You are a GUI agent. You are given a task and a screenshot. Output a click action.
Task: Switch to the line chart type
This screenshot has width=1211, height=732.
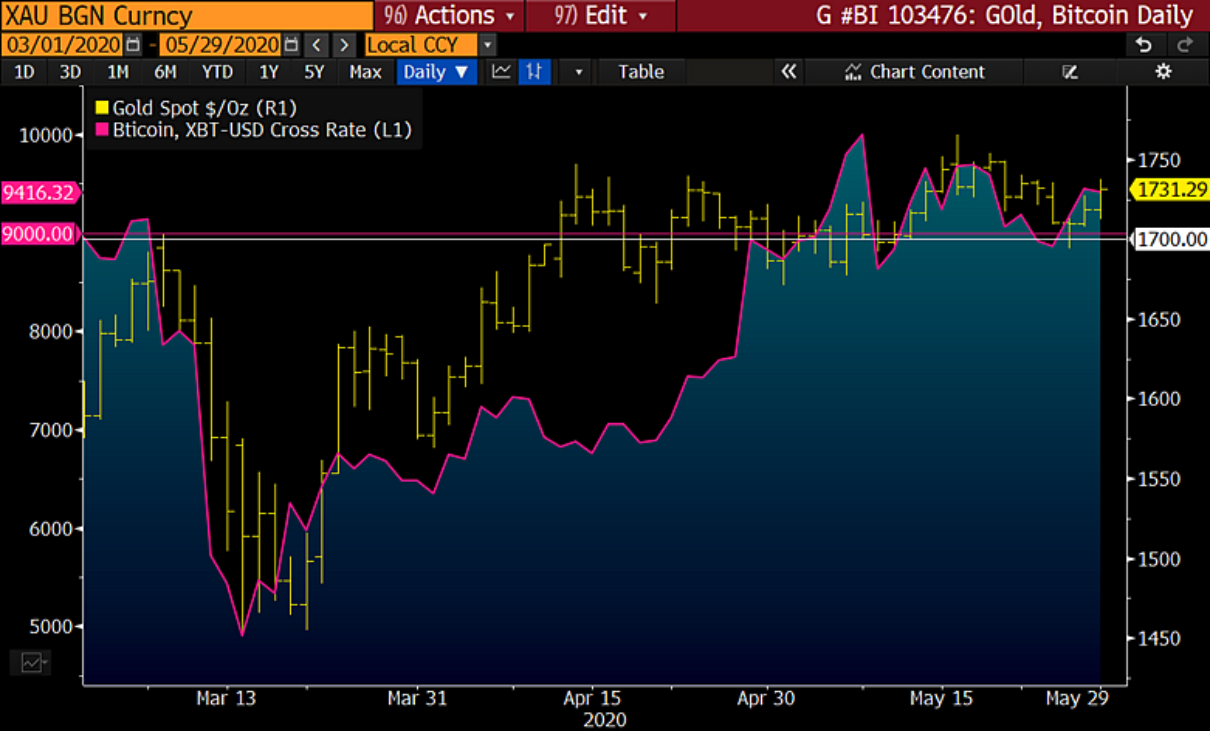click(x=502, y=72)
